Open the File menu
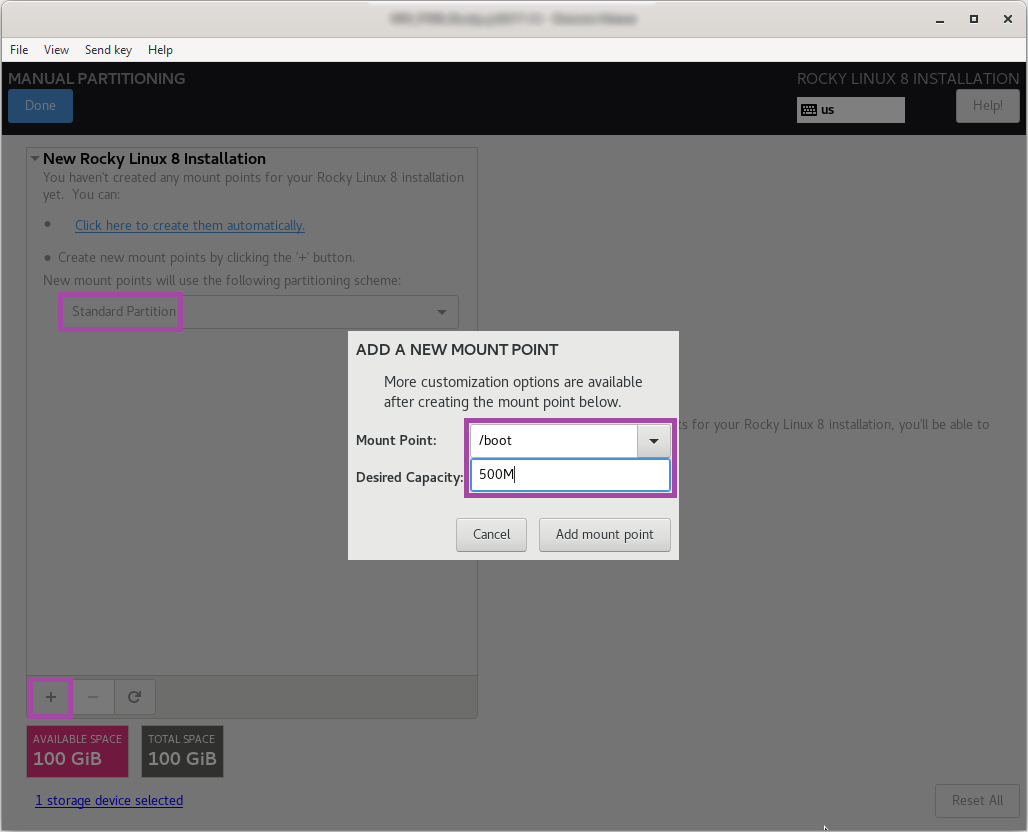1028x832 pixels. [x=19, y=50]
